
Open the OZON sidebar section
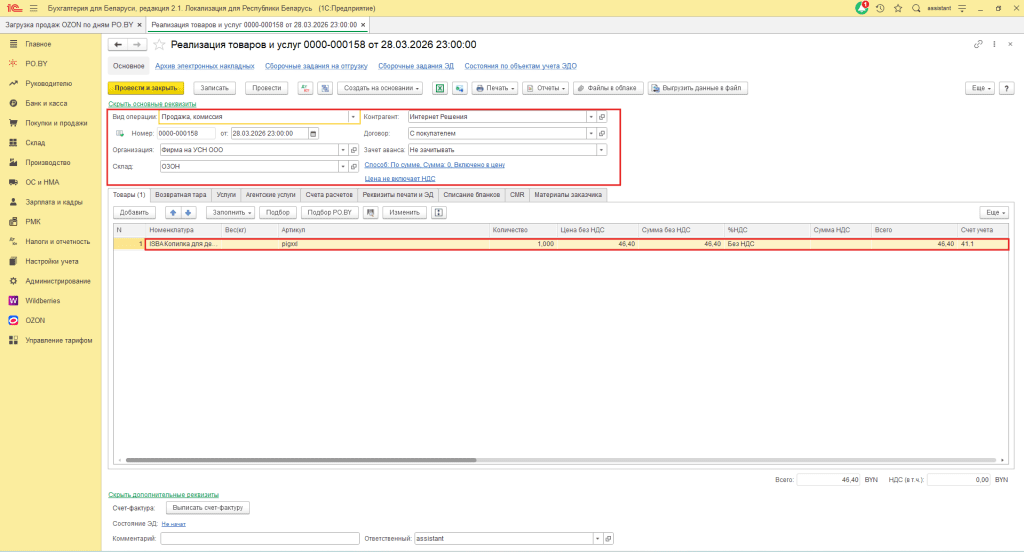(x=35, y=321)
